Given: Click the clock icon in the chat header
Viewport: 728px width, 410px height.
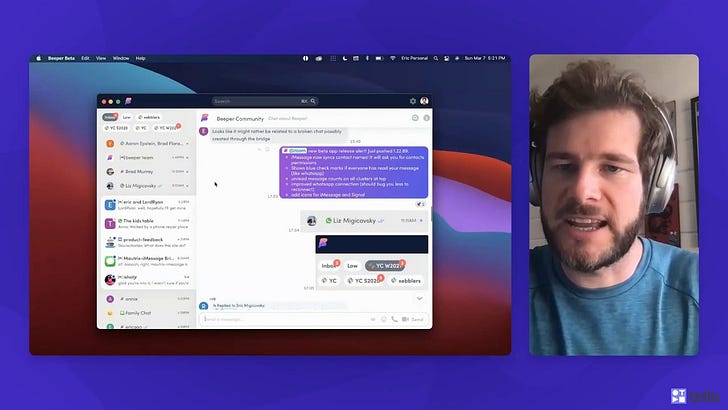Looking at the screenshot, I should (415, 118).
